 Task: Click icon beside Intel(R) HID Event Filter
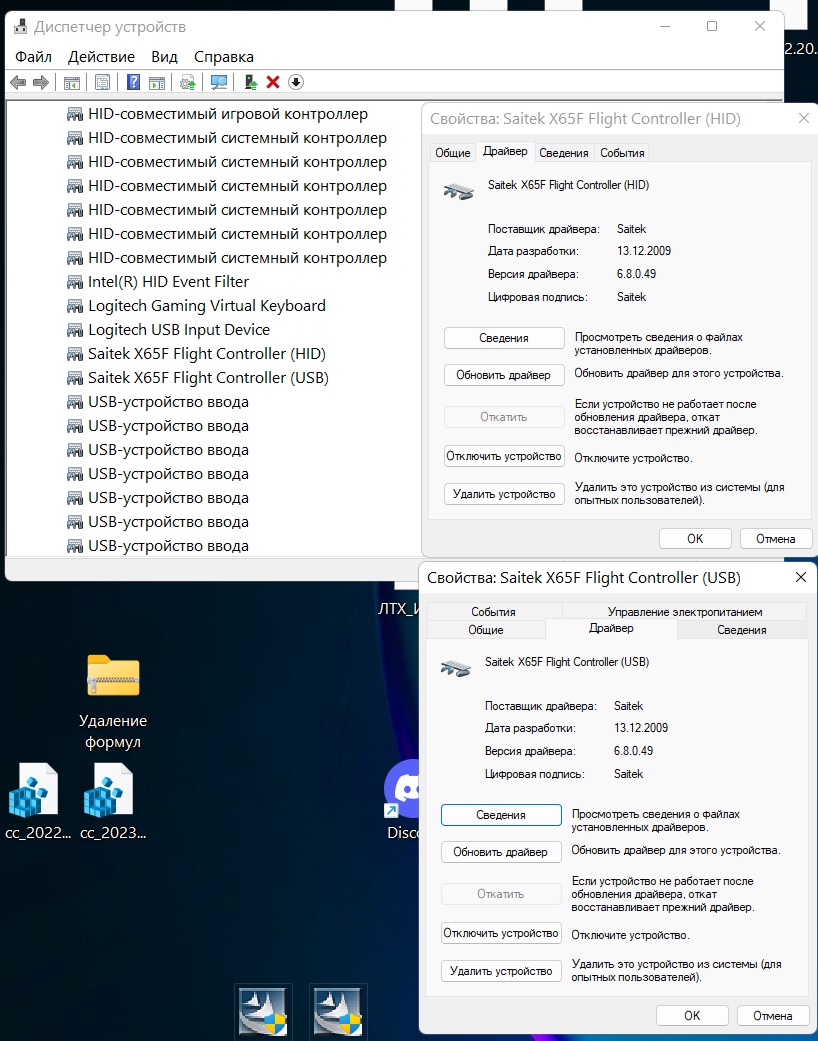pyautogui.click(x=75, y=282)
